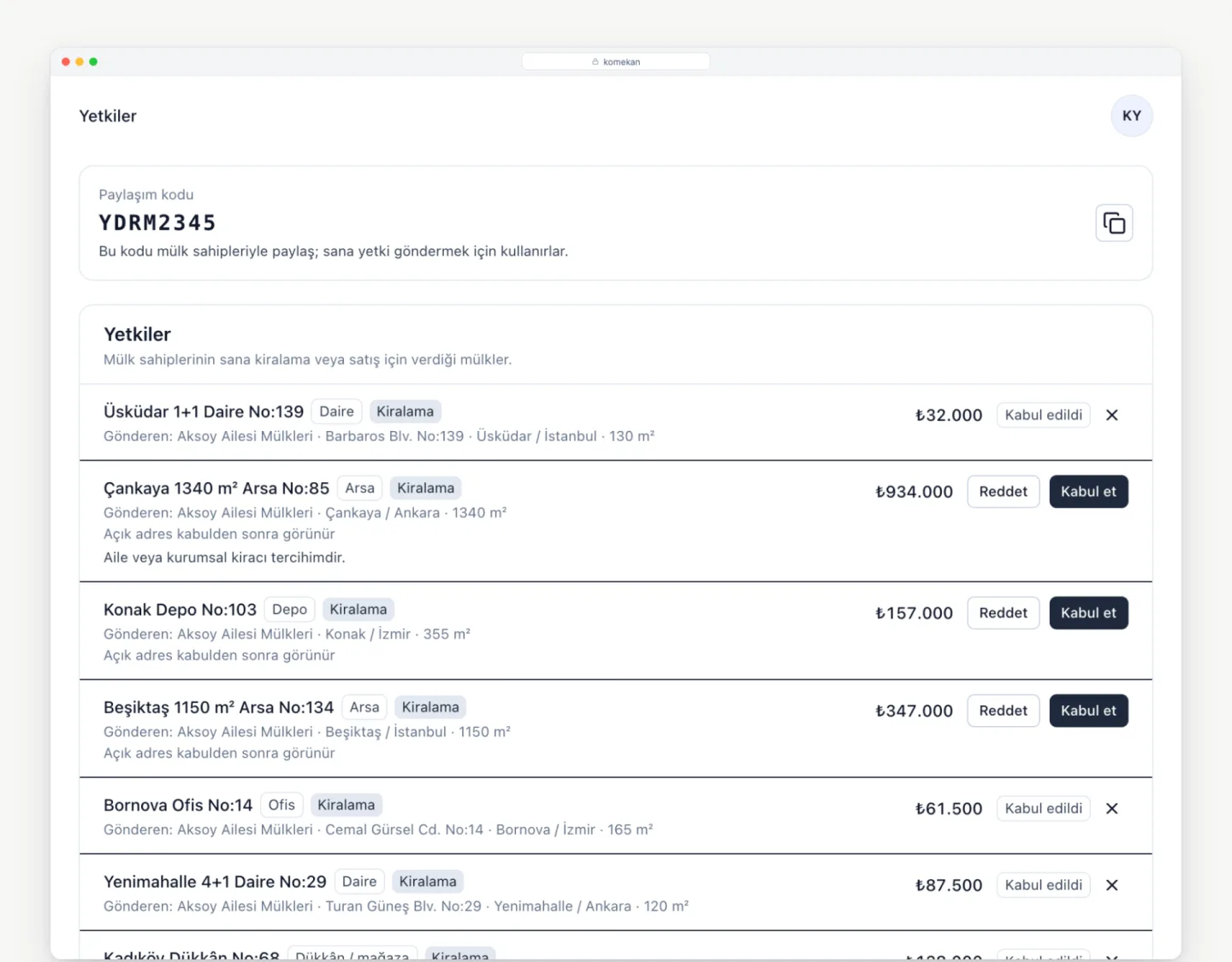The width and height of the screenshot is (1232, 962).
Task: Remove the Üsküdar 1+1 Daire No:139 authorization
Action: coord(1112,415)
